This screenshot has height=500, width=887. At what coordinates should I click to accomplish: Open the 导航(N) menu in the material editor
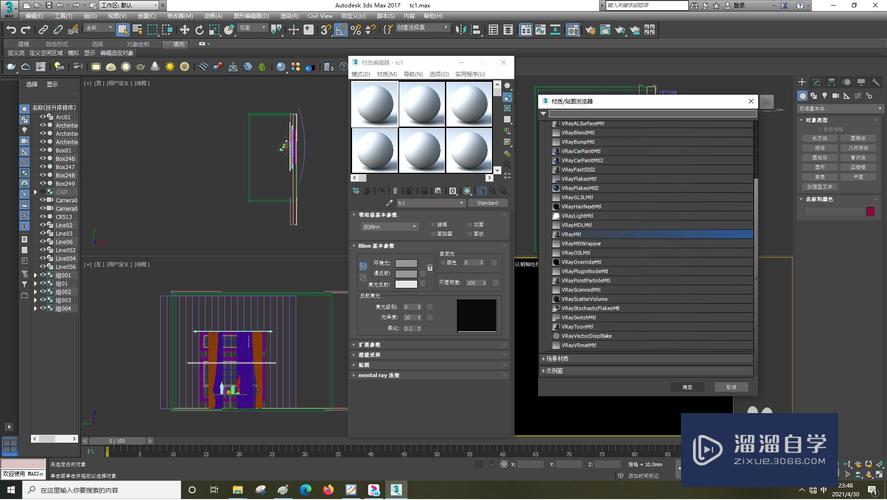click(x=412, y=74)
